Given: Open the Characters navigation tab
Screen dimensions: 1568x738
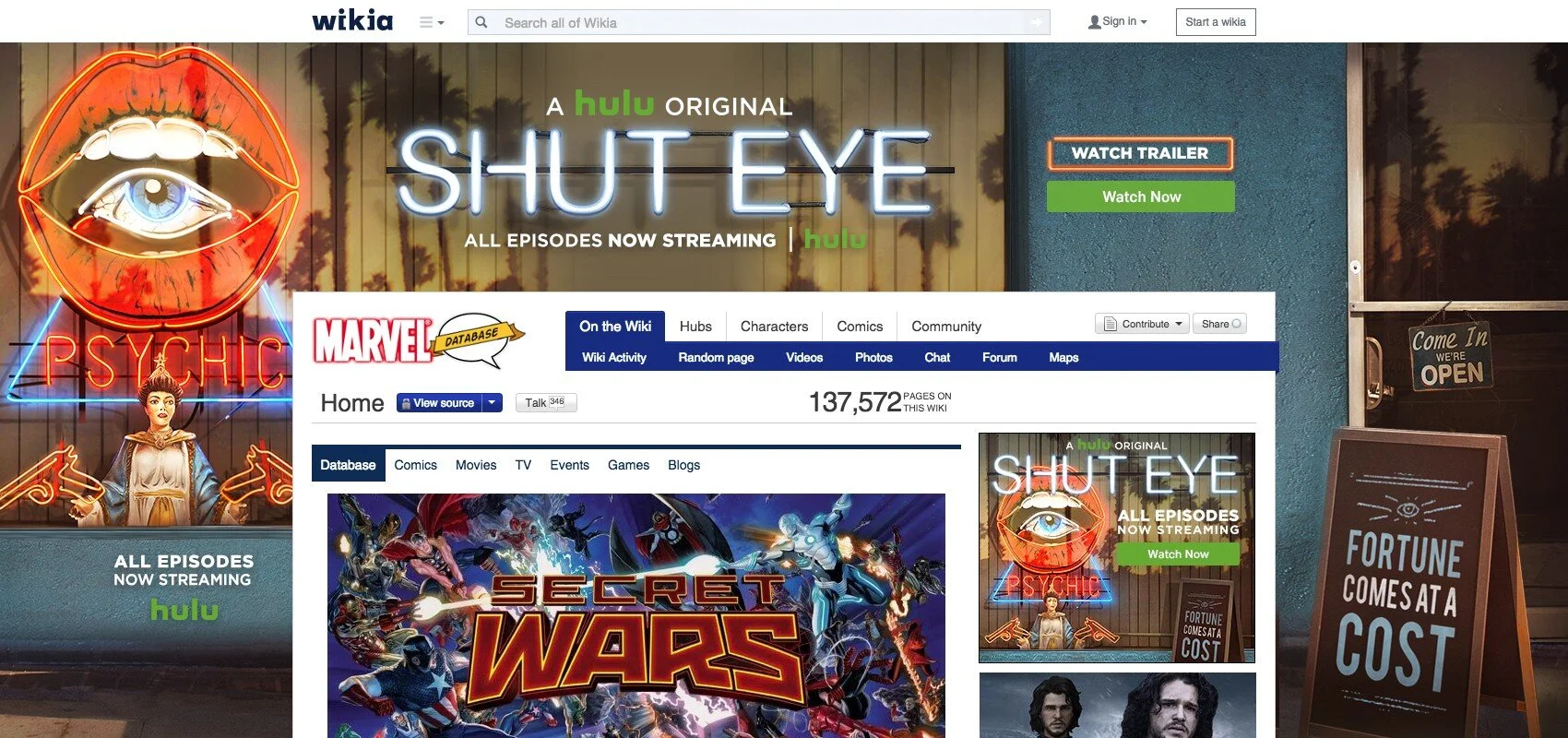Looking at the screenshot, I should click(774, 327).
